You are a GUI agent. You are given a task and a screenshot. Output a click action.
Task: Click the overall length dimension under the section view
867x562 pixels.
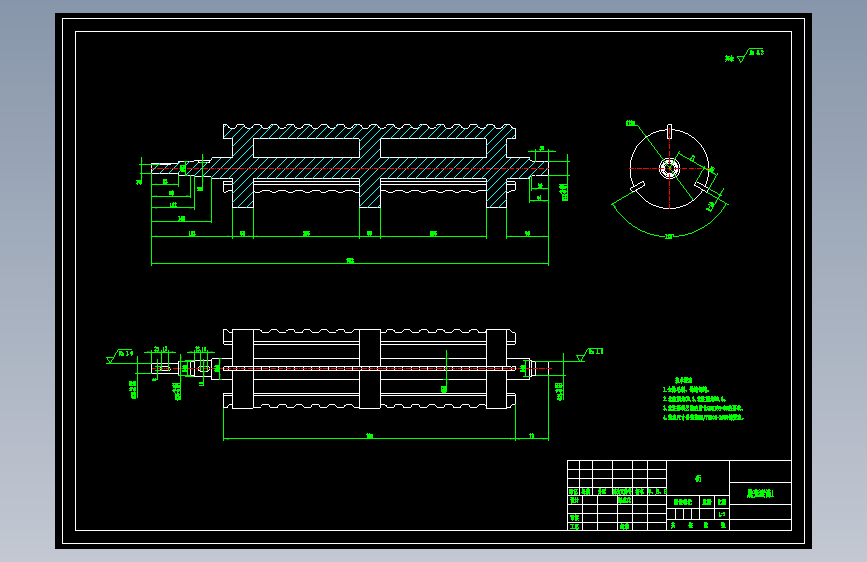tap(350, 263)
